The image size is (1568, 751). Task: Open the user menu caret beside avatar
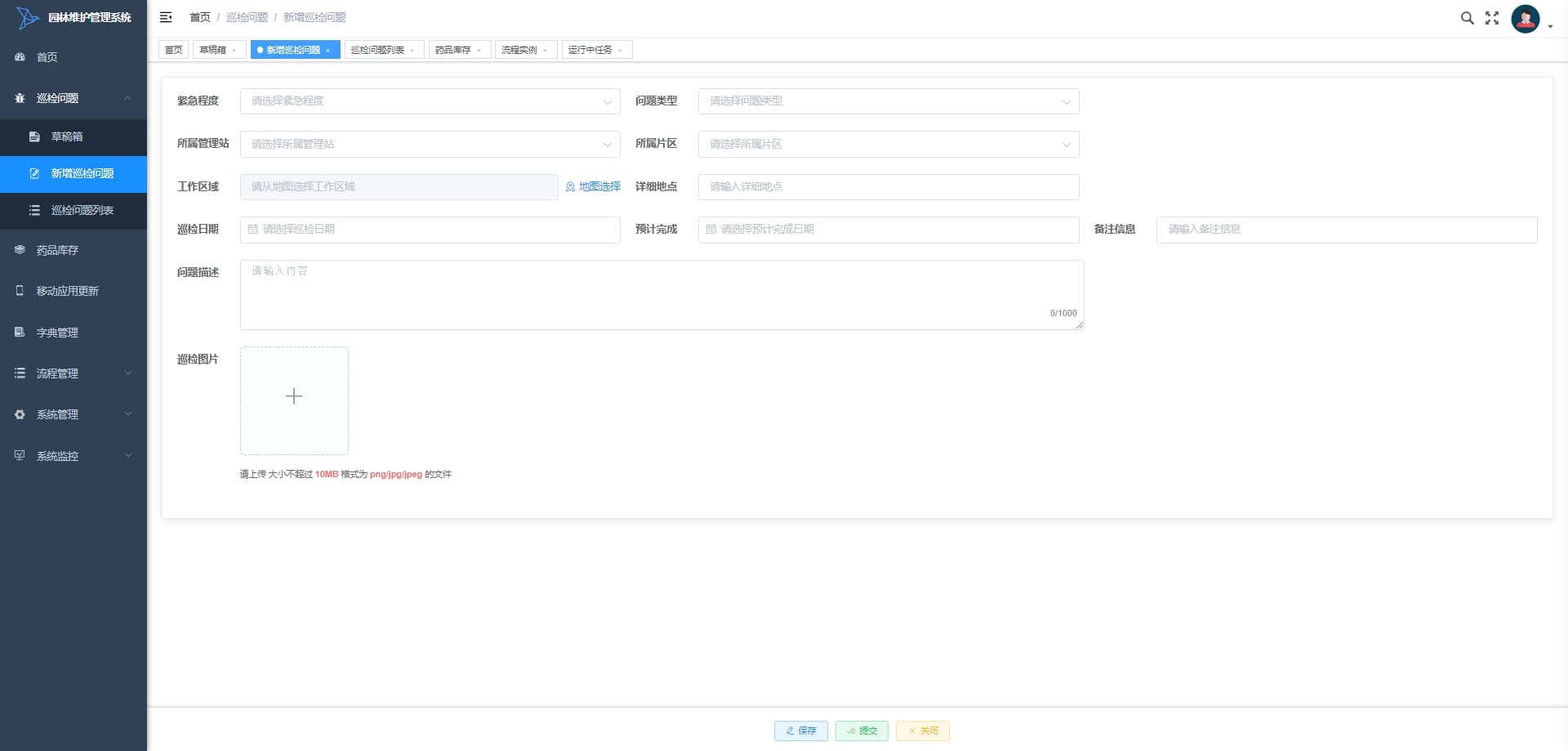[x=1550, y=27]
